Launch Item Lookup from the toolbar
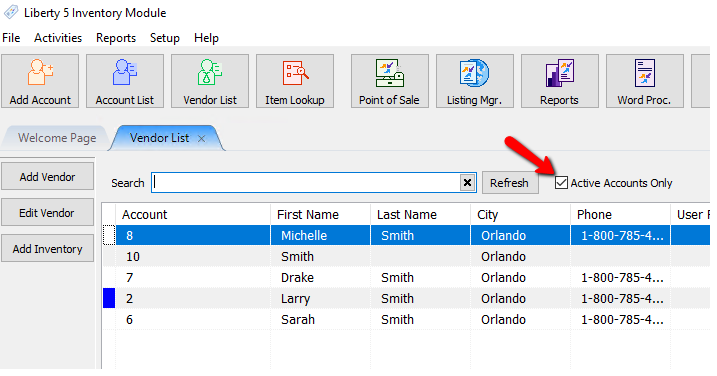This screenshot has width=717, height=376. pyautogui.click(x=295, y=81)
